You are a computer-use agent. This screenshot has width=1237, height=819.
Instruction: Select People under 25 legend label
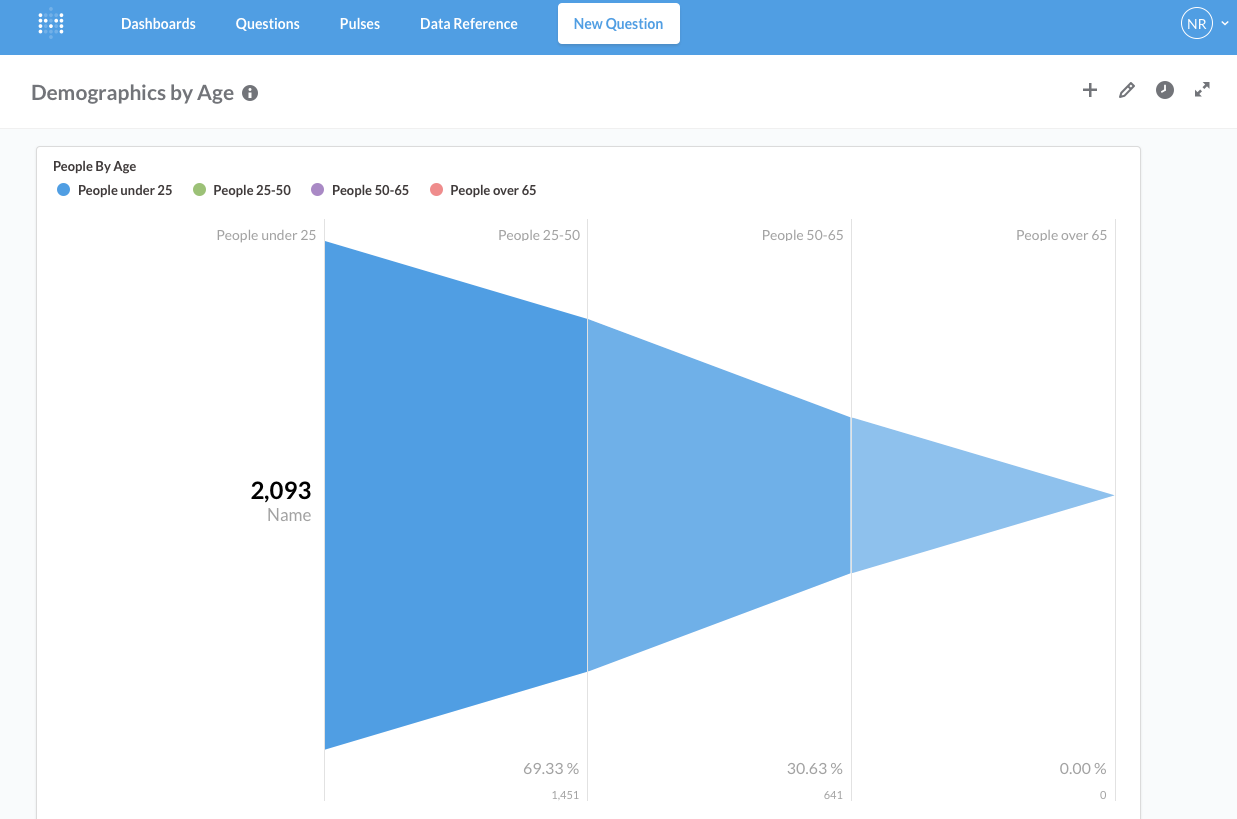coord(125,190)
